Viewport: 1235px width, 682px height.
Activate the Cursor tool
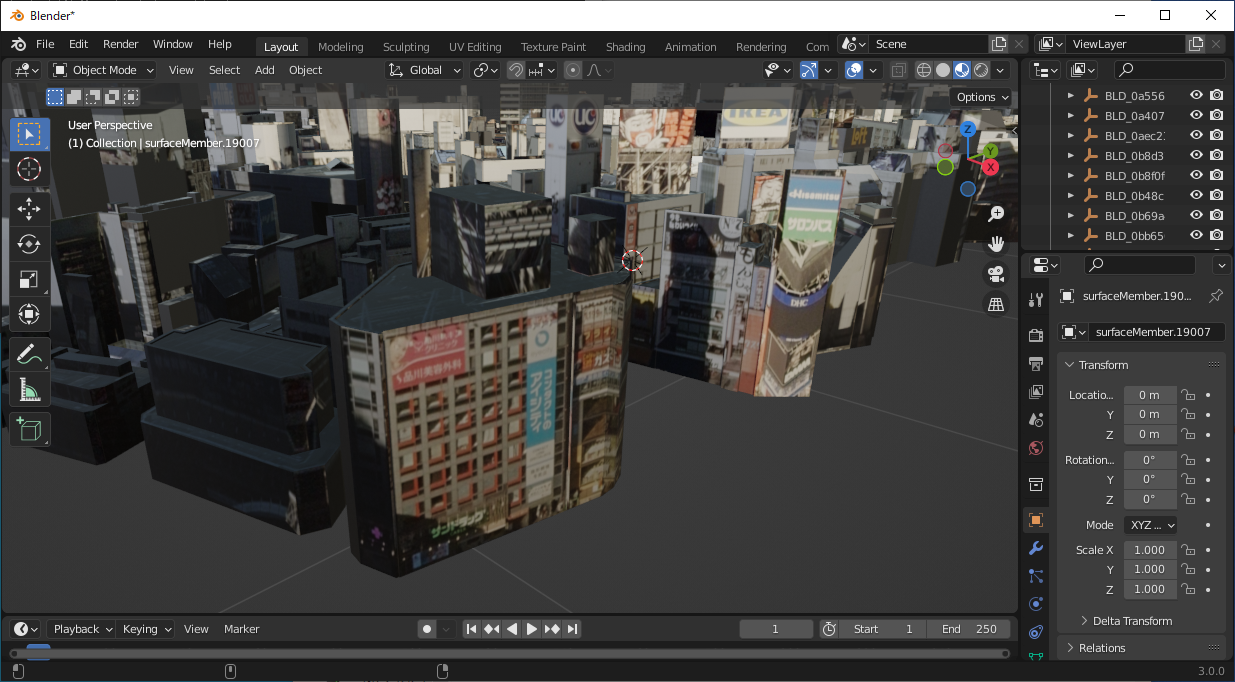30,169
